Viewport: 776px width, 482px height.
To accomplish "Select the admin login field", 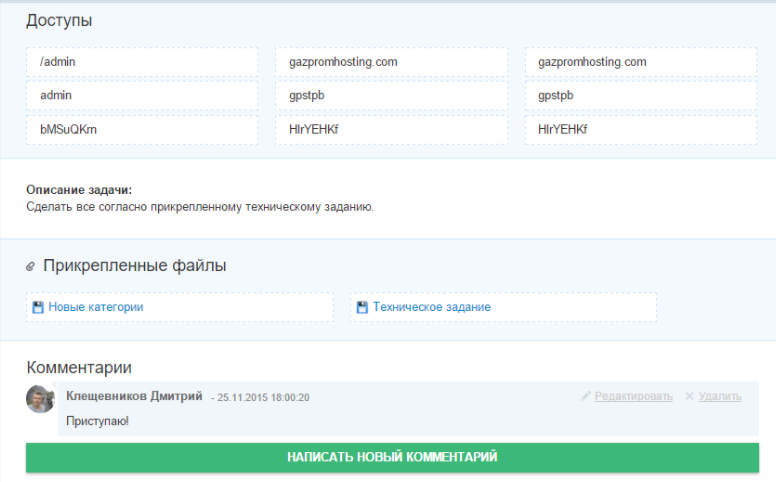I will click(x=142, y=96).
